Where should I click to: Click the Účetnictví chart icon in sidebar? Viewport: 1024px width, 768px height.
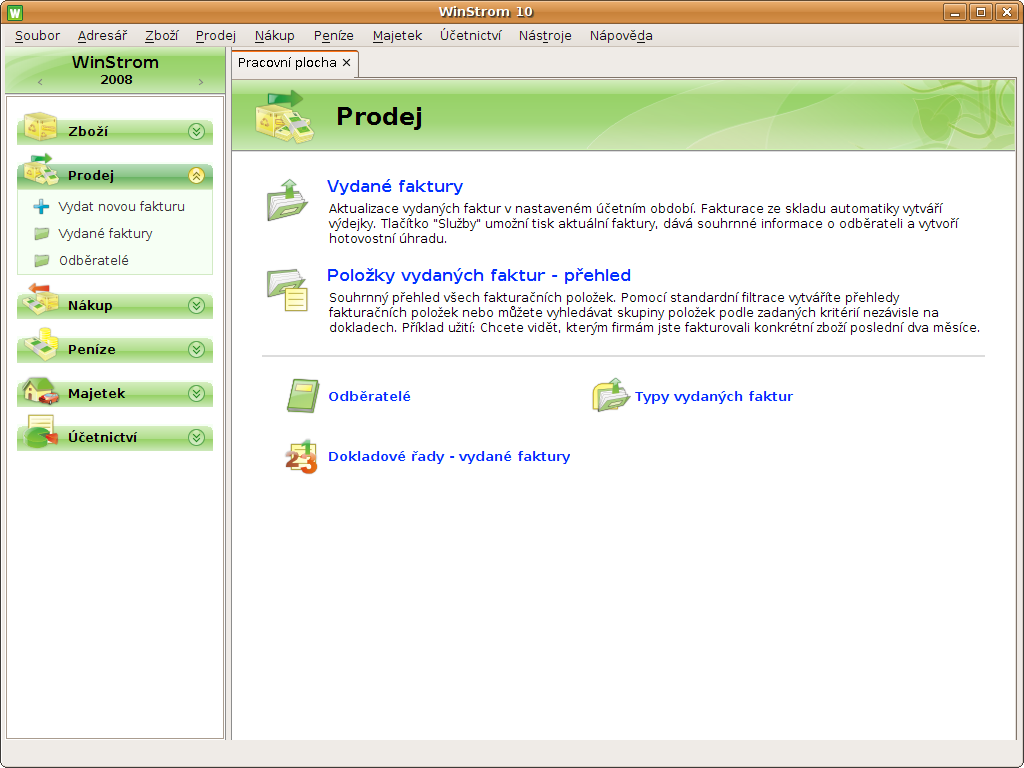40,435
